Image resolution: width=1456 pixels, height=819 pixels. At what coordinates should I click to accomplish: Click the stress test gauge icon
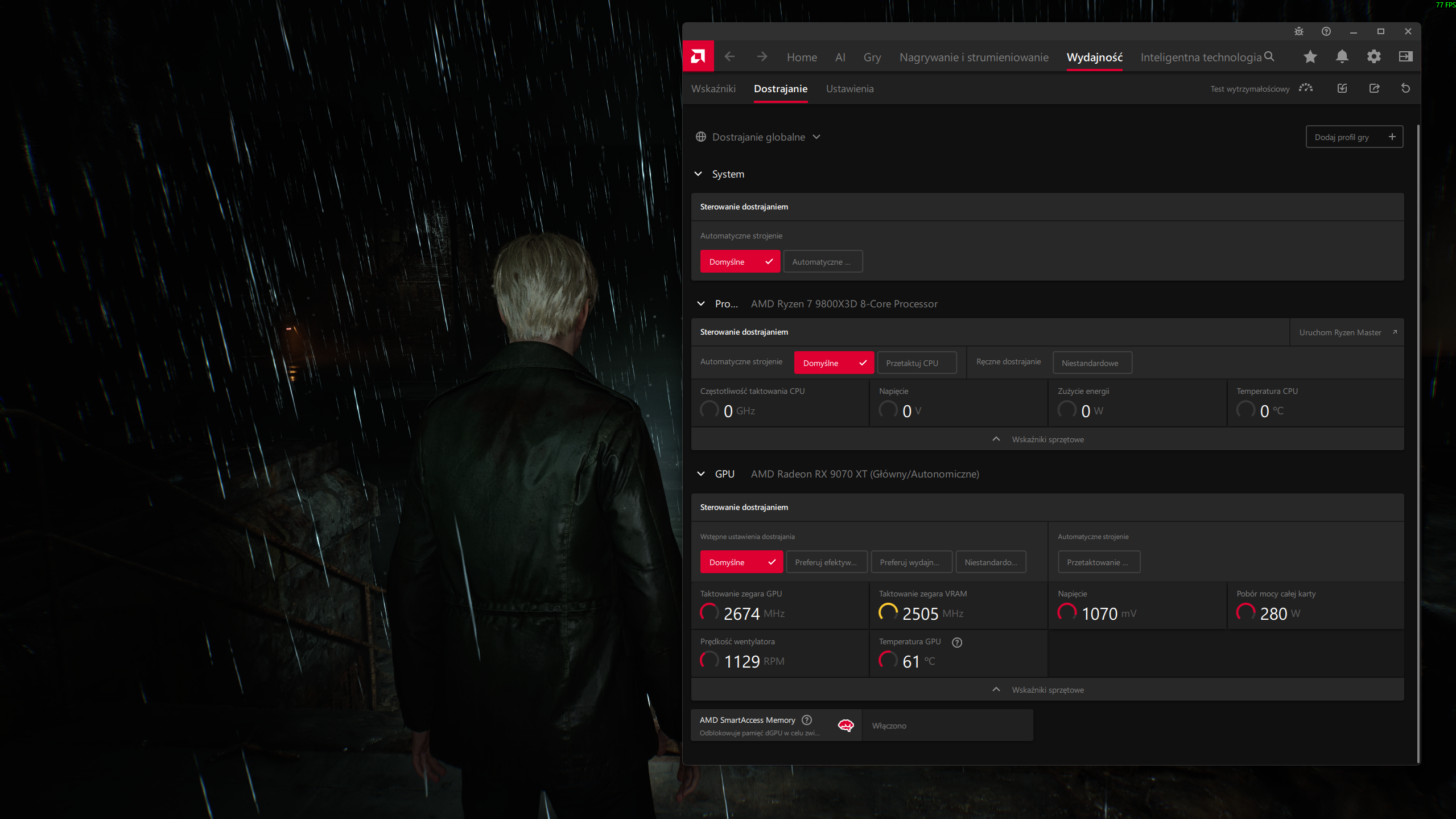[x=1306, y=88]
